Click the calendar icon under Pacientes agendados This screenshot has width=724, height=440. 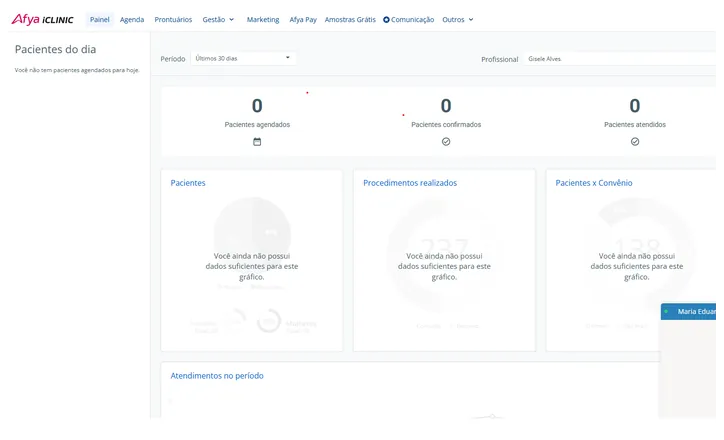pos(257,142)
